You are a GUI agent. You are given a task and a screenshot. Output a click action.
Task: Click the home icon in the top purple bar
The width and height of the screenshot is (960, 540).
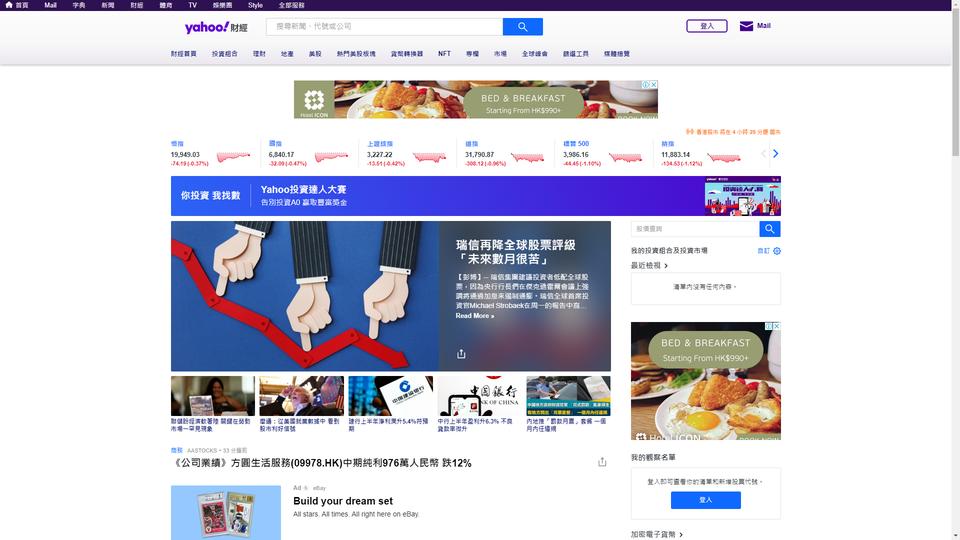(9, 5)
